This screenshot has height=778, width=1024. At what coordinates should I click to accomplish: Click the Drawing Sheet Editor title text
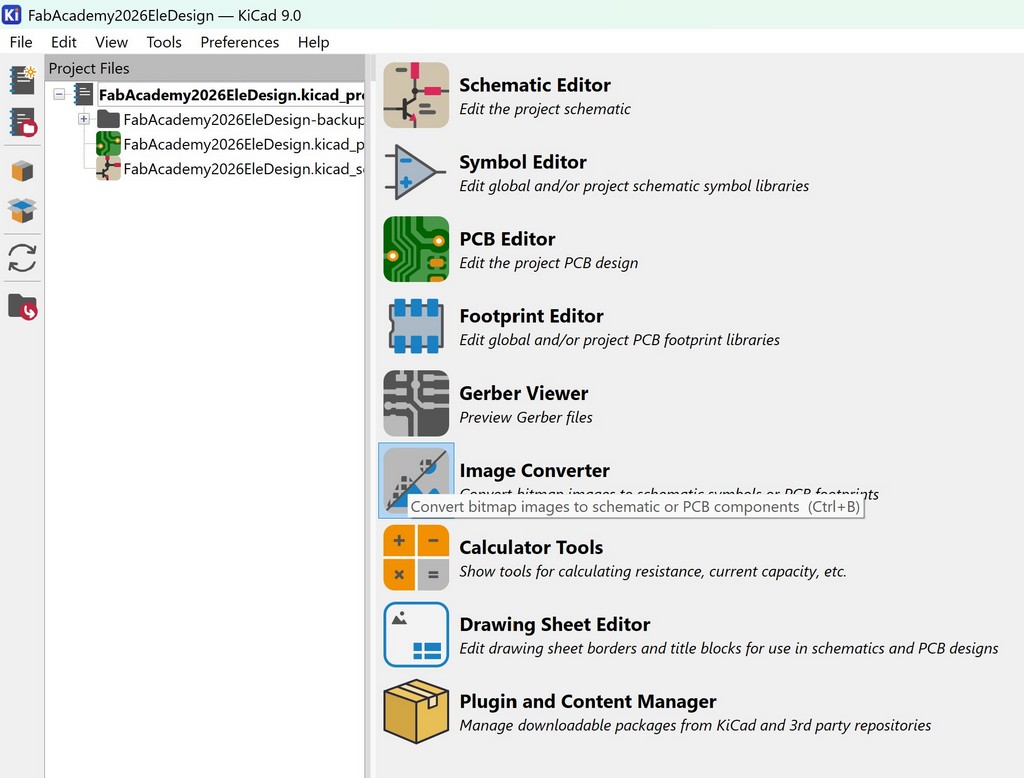[x=555, y=624]
